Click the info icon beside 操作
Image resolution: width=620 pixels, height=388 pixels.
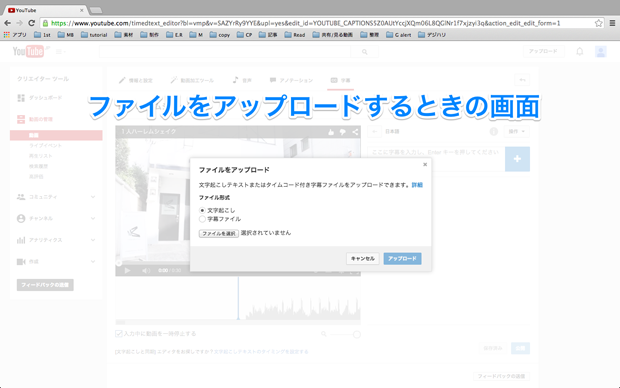(x=493, y=131)
